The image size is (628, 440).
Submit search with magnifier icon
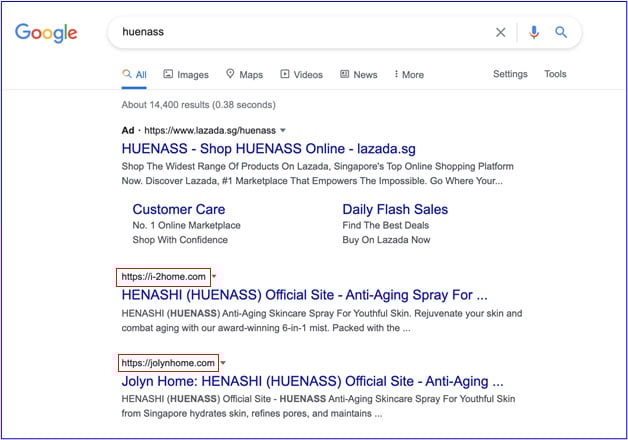tap(561, 32)
